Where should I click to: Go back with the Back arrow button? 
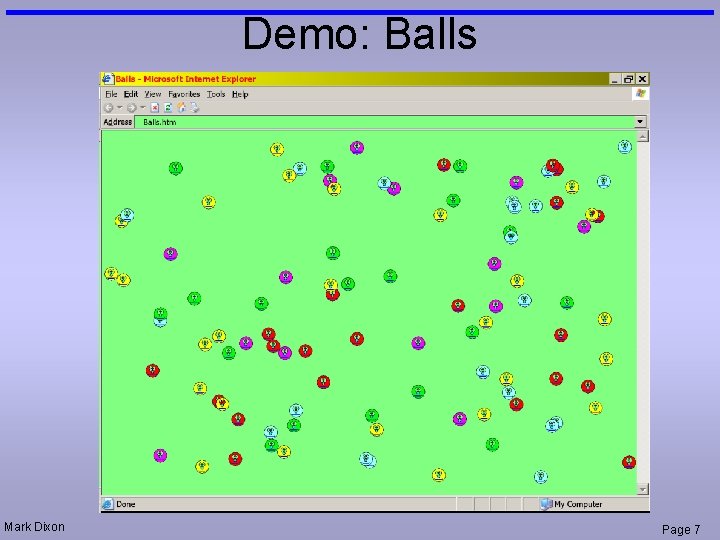[109, 108]
